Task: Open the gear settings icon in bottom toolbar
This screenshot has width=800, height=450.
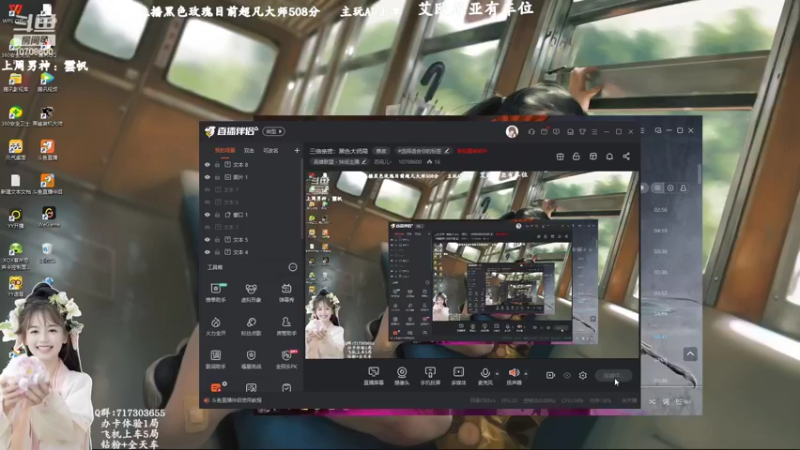Action: [x=583, y=376]
